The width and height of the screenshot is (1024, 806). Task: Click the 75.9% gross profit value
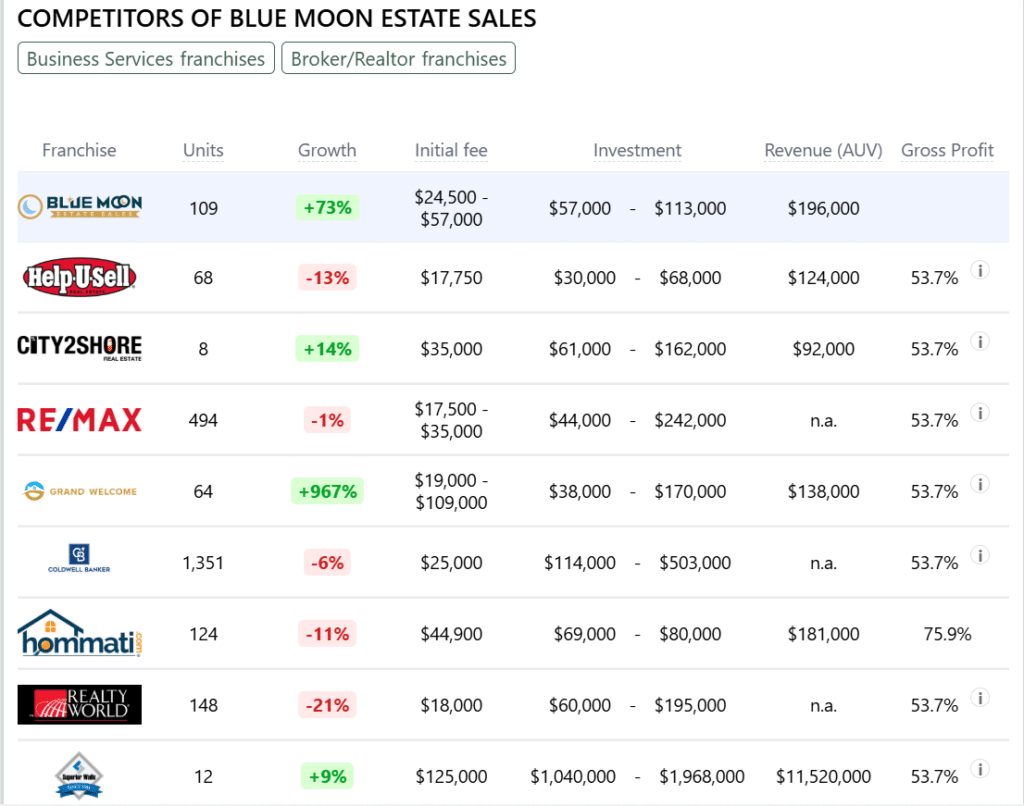pos(948,634)
